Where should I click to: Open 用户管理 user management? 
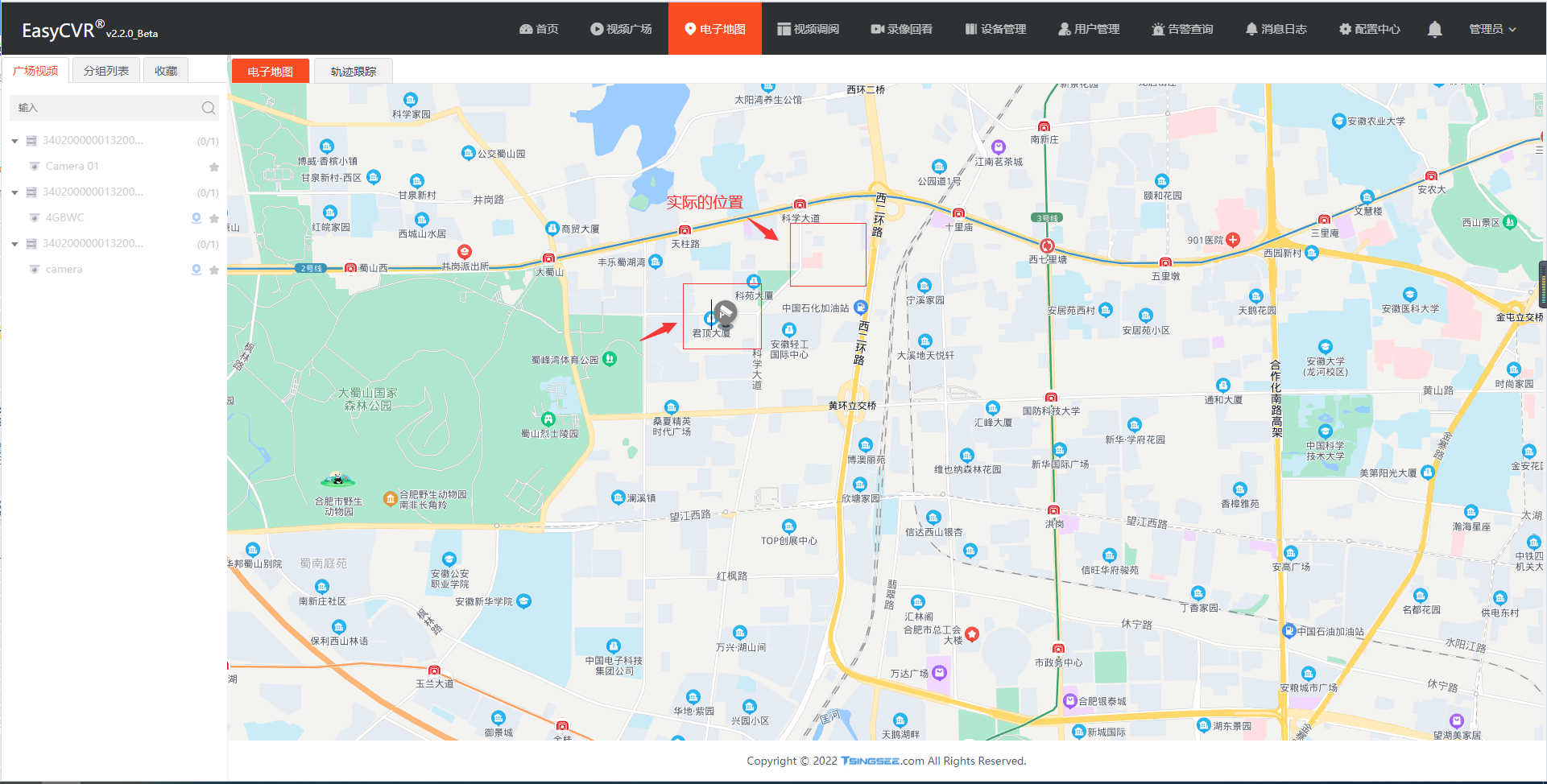coord(1089,29)
